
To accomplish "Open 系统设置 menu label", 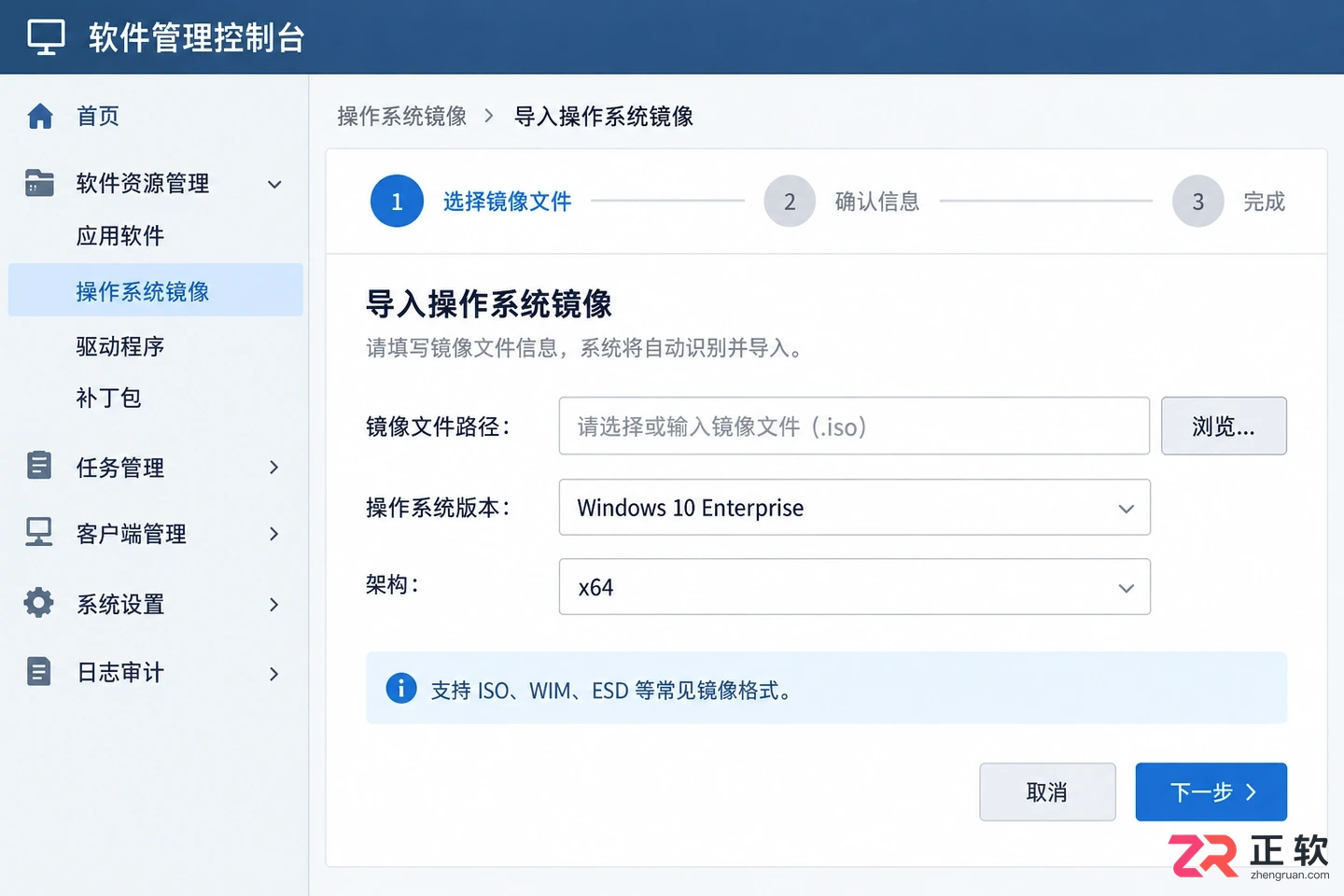I will [120, 605].
